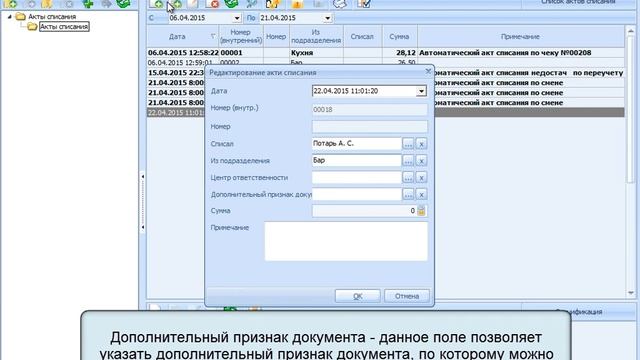Click inside the Примечание text area
This screenshot has height=360, width=640.
pos(346,241)
